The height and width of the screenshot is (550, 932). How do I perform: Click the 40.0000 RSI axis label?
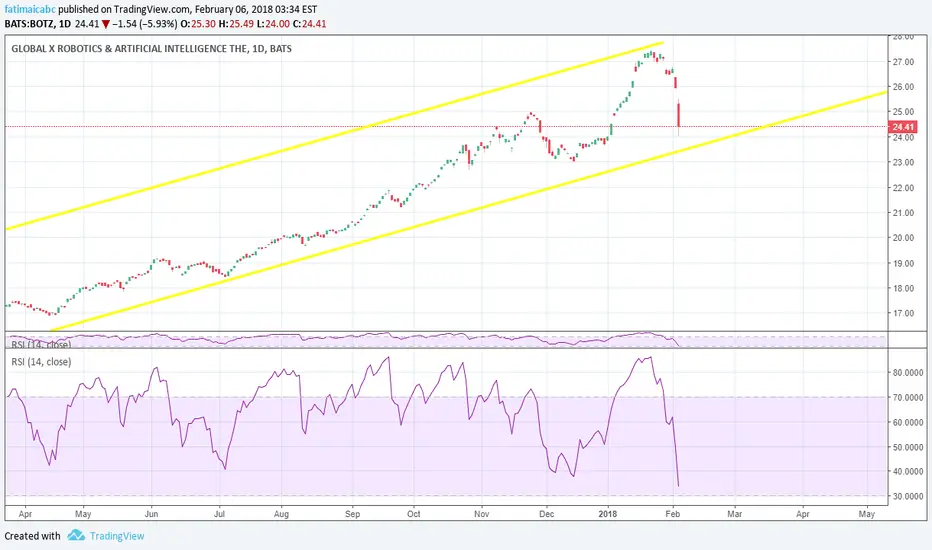(x=907, y=472)
